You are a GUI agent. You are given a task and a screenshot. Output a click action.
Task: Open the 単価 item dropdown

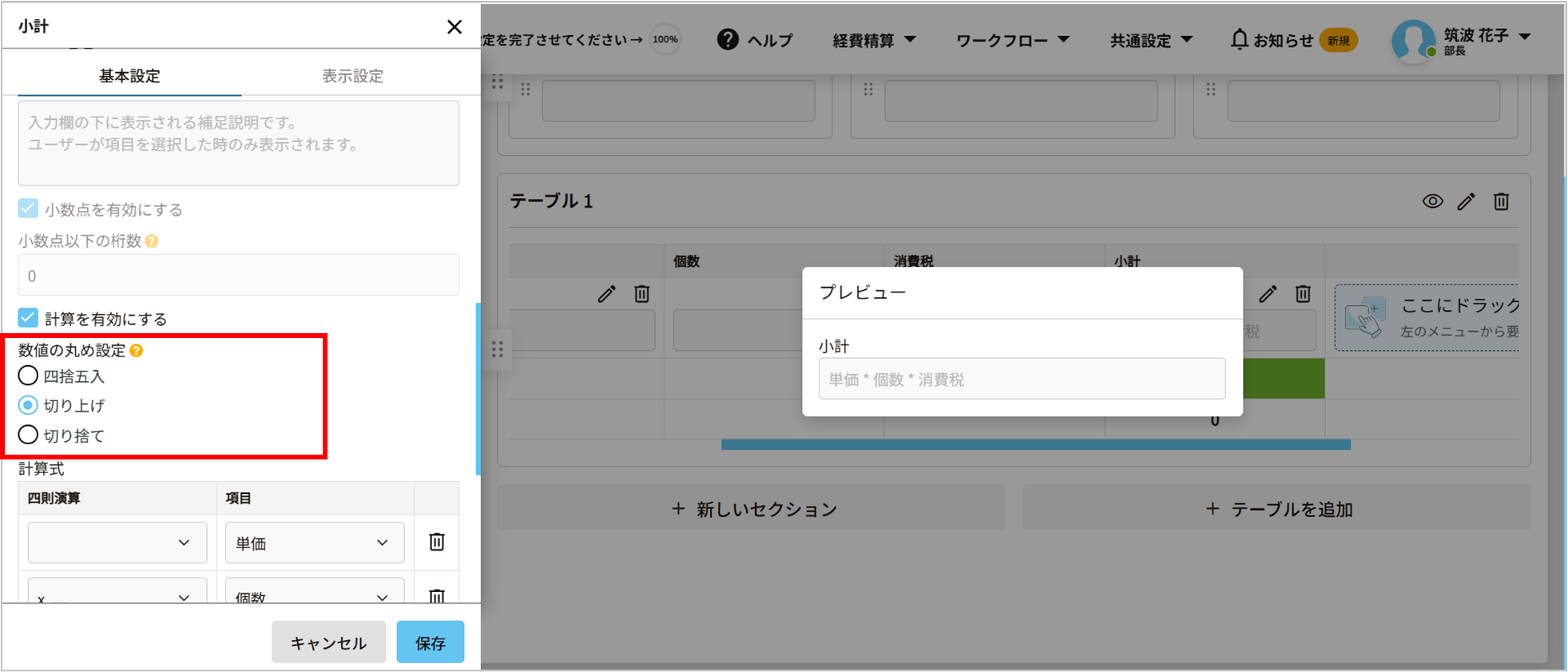[314, 543]
